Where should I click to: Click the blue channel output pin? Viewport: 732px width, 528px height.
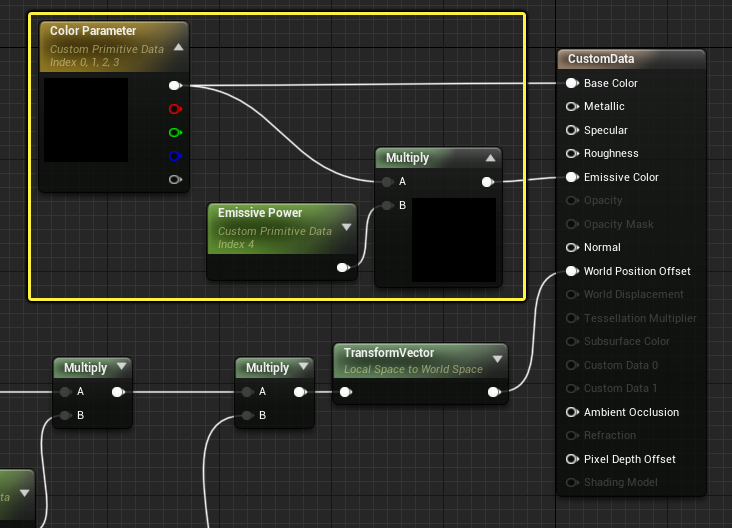[x=175, y=156]
